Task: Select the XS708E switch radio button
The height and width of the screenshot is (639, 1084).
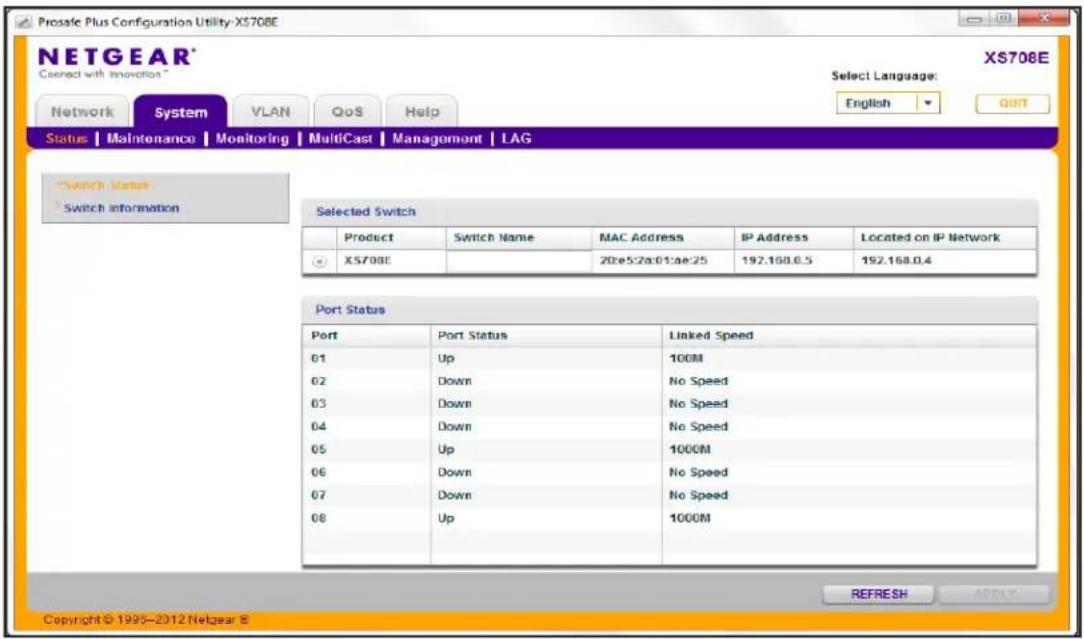Action: 319,262
